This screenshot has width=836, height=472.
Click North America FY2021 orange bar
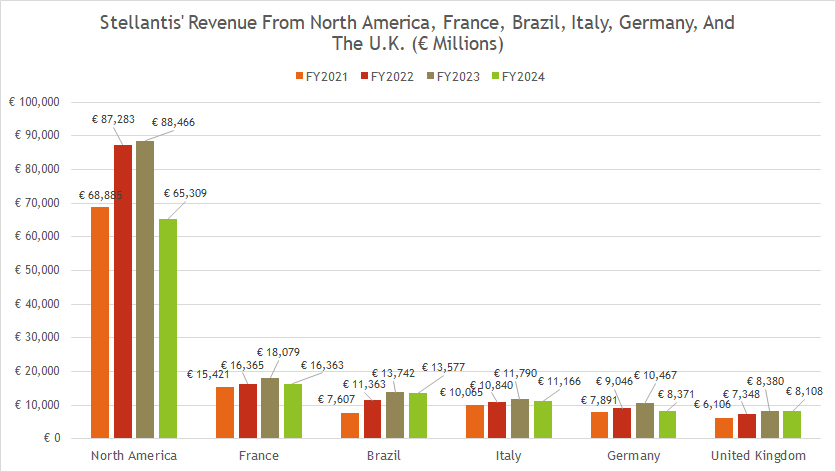click(100, 323)
